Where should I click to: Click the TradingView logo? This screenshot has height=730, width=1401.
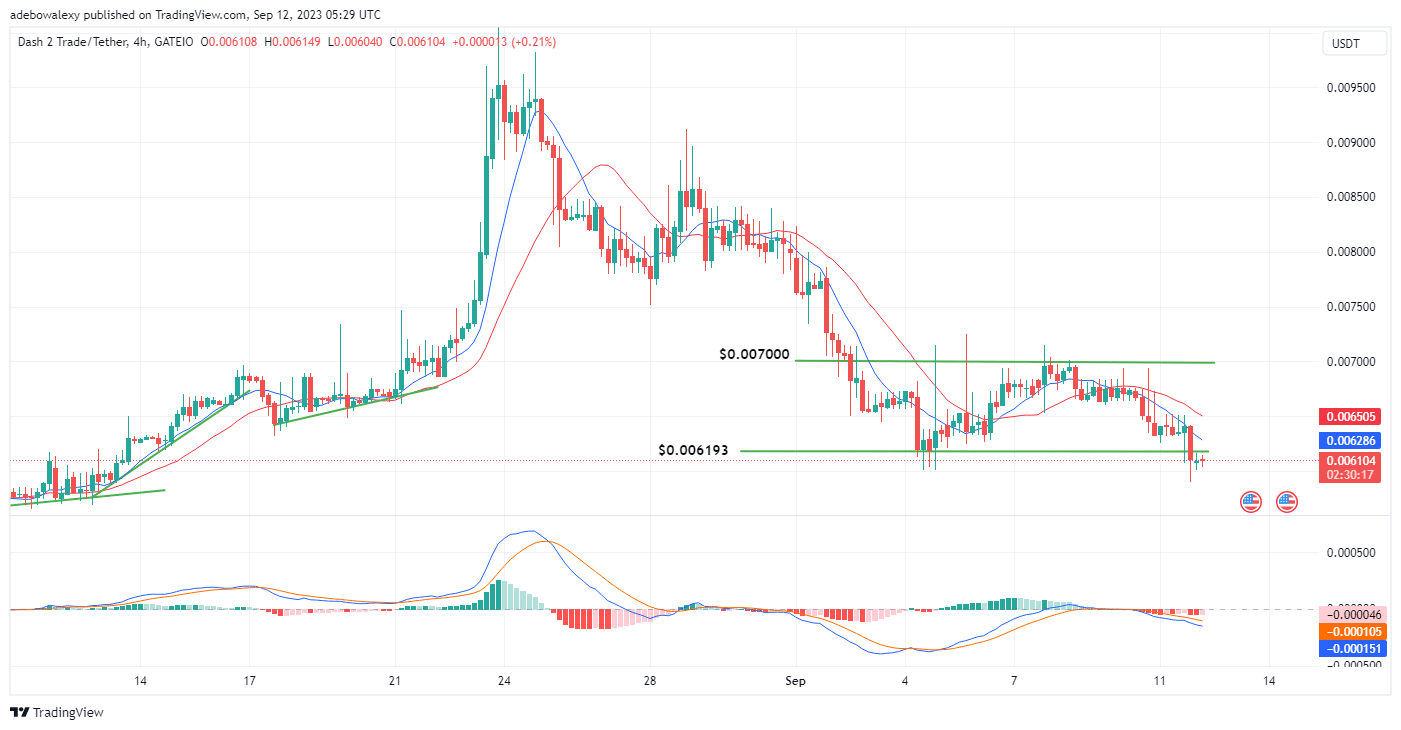pyautogui.click(x=57, y=713)
